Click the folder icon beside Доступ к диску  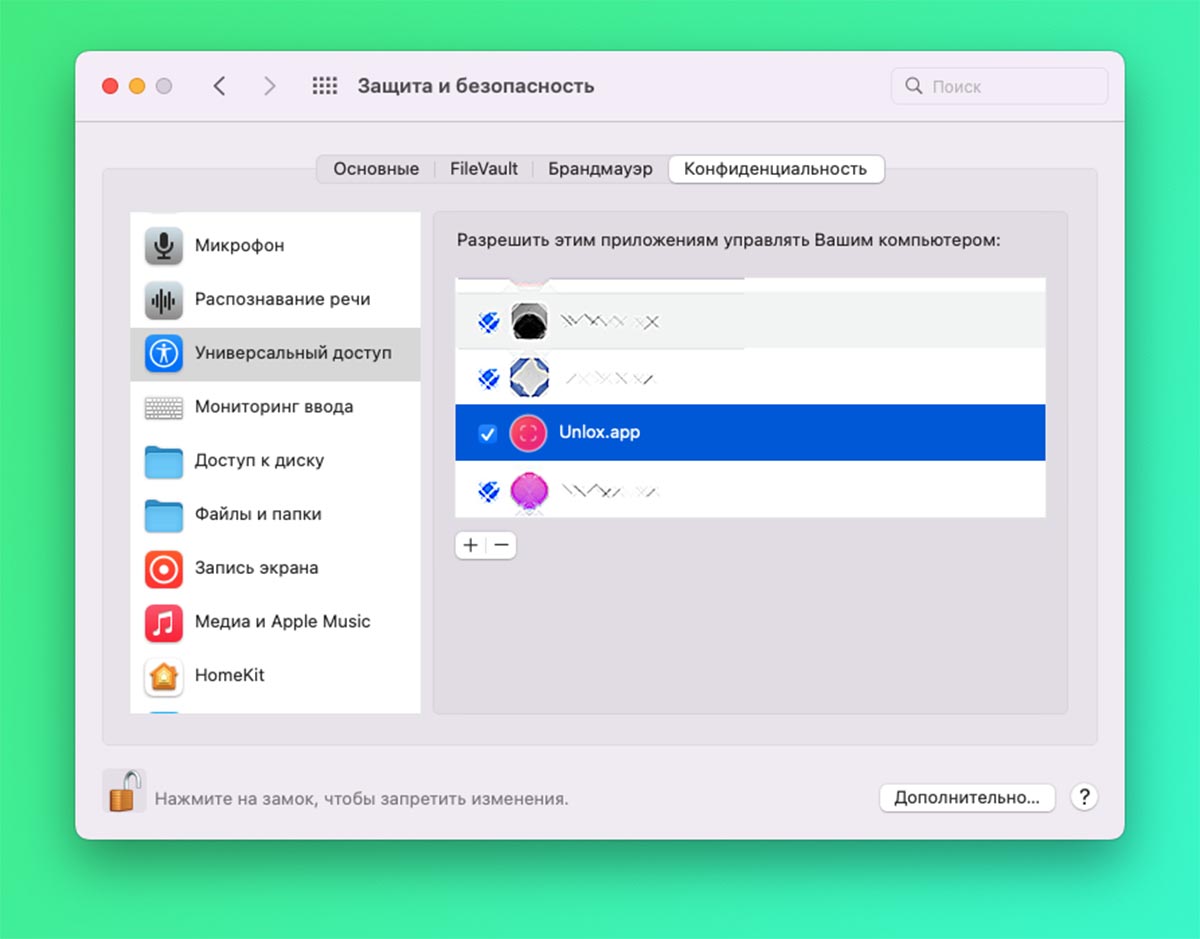click(x=163, y=461)
